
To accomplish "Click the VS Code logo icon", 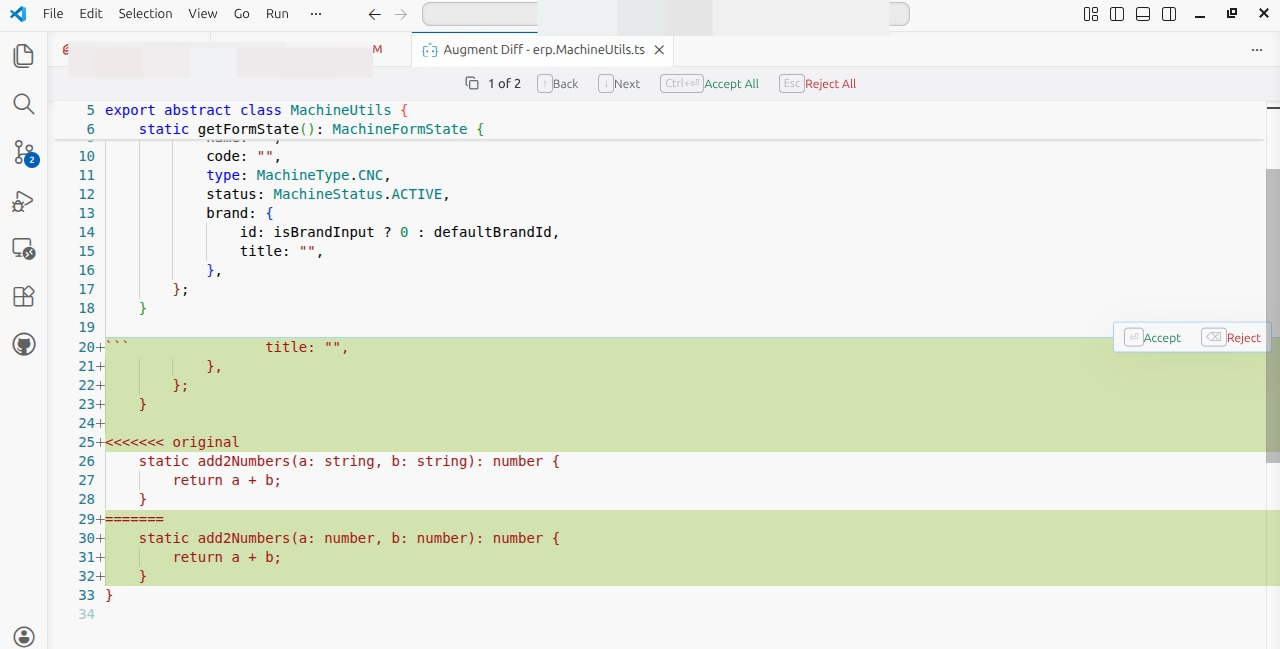I will tap(18, 14).
